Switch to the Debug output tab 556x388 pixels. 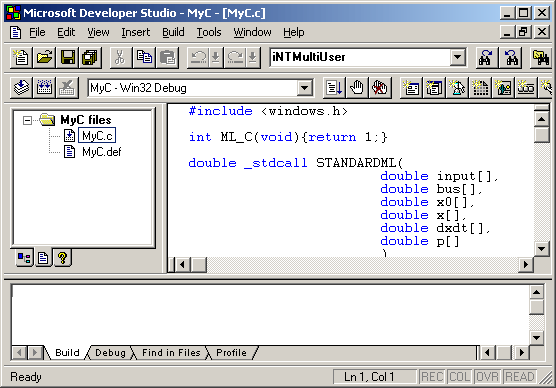110,353
